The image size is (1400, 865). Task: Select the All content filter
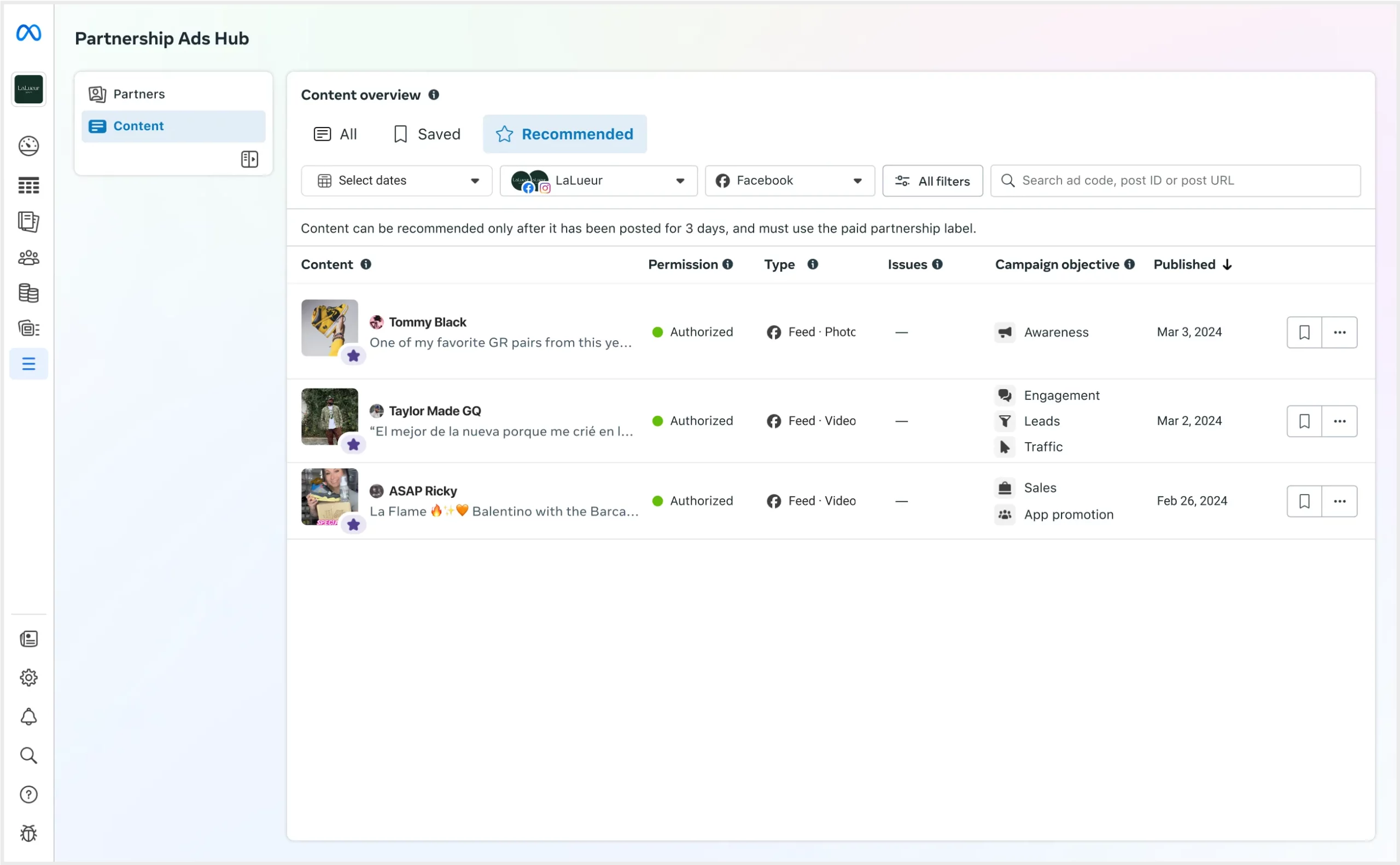click(x=336, y=133)
